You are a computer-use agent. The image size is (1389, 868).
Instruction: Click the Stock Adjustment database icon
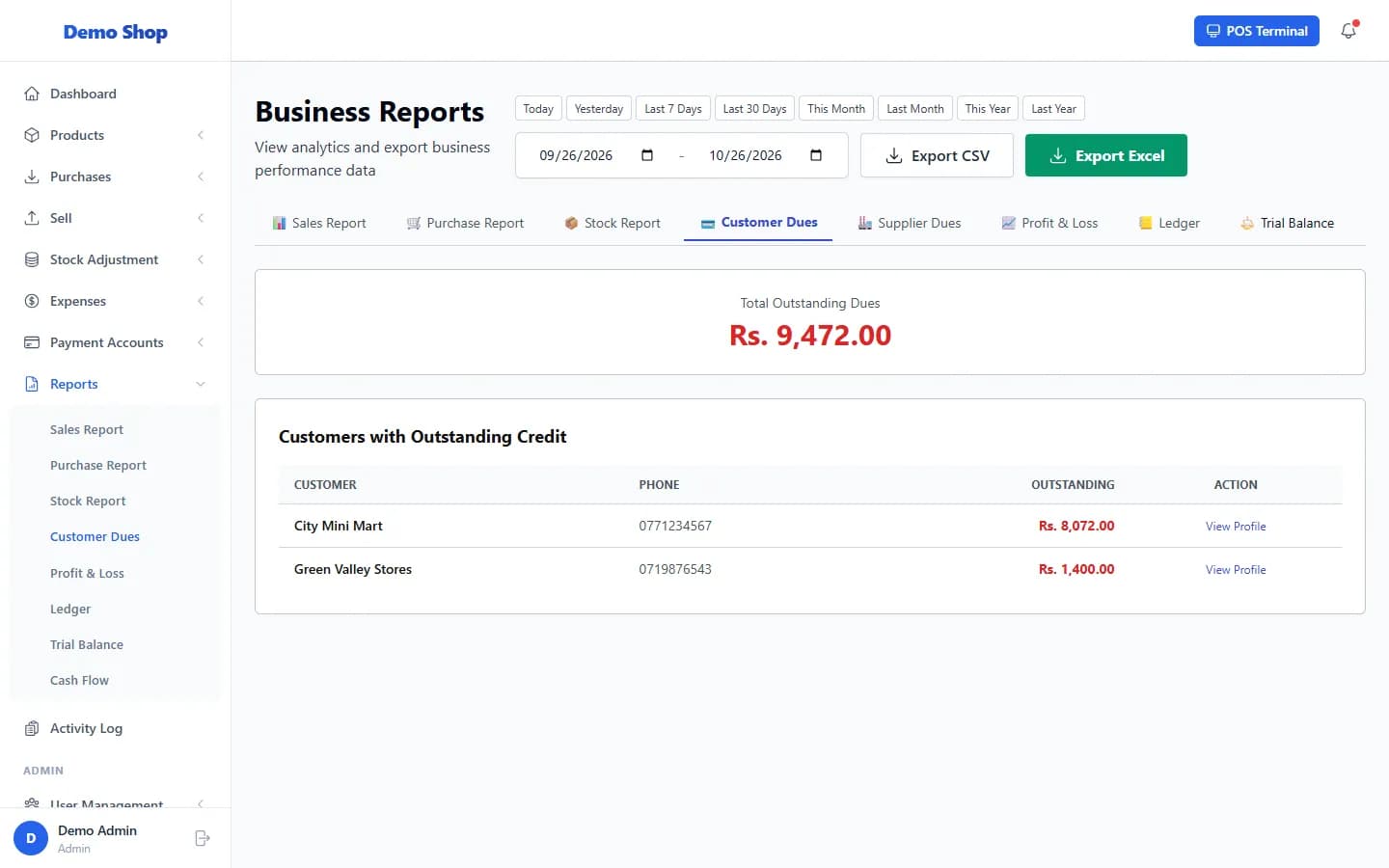pos(32,259)
